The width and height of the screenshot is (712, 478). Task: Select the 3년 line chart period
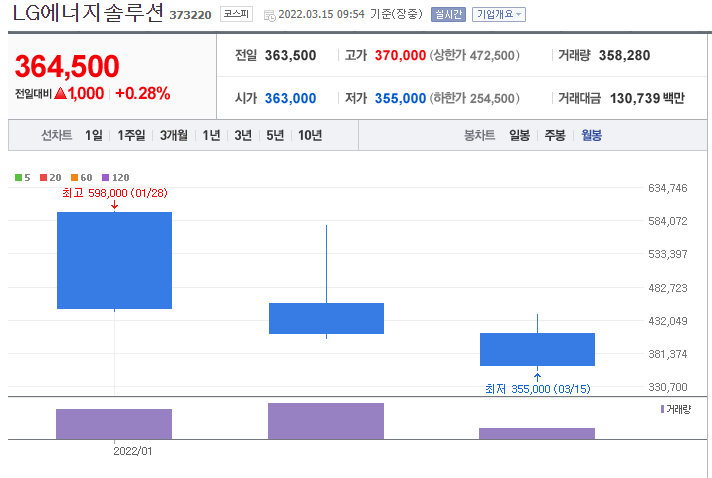243,135
